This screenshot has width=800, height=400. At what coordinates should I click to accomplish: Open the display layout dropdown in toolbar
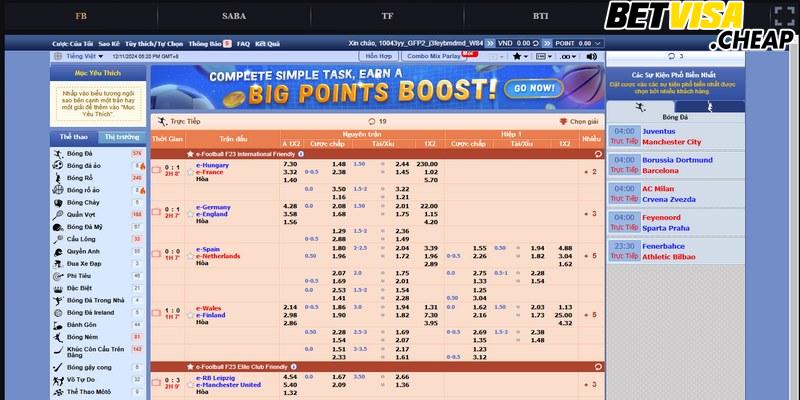pyautogui.click(x=544, y=57)
